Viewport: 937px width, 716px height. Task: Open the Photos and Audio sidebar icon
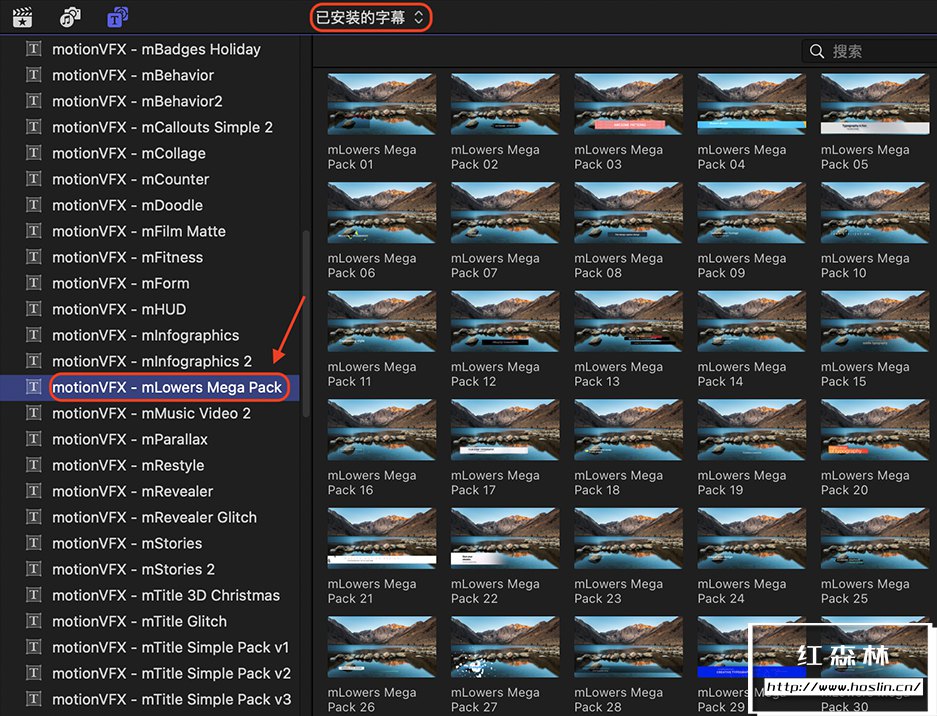point(70,17)
